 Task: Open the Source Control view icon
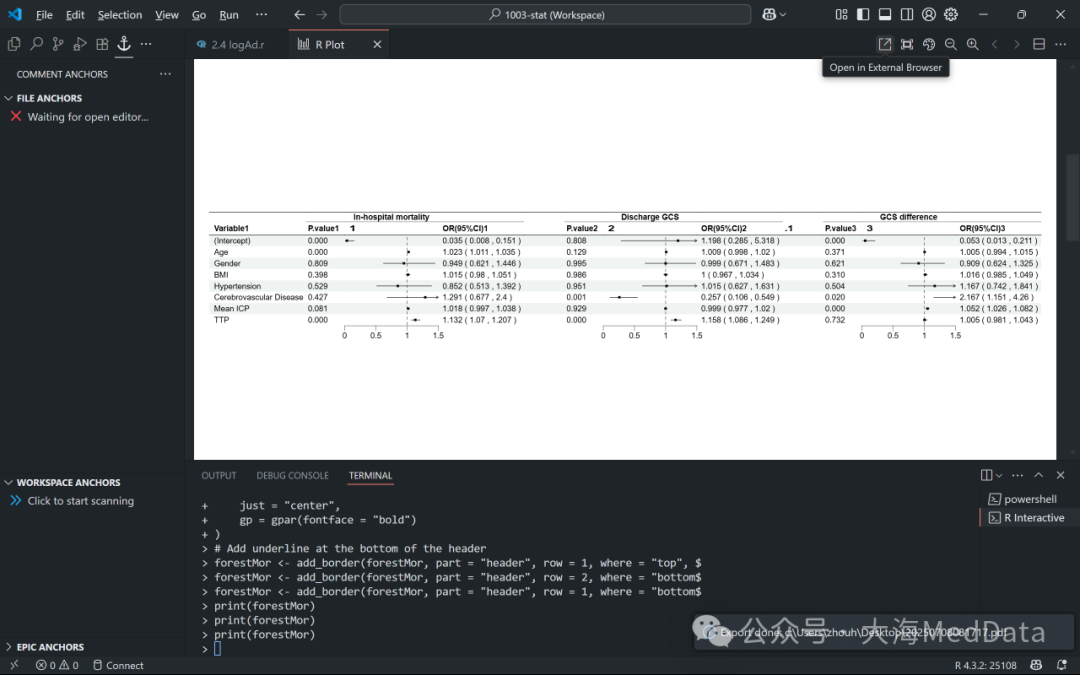click(x=58, y=44)
